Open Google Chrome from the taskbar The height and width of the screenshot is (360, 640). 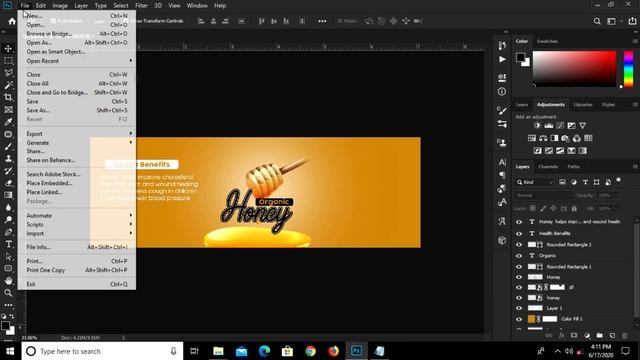point(311,351)
